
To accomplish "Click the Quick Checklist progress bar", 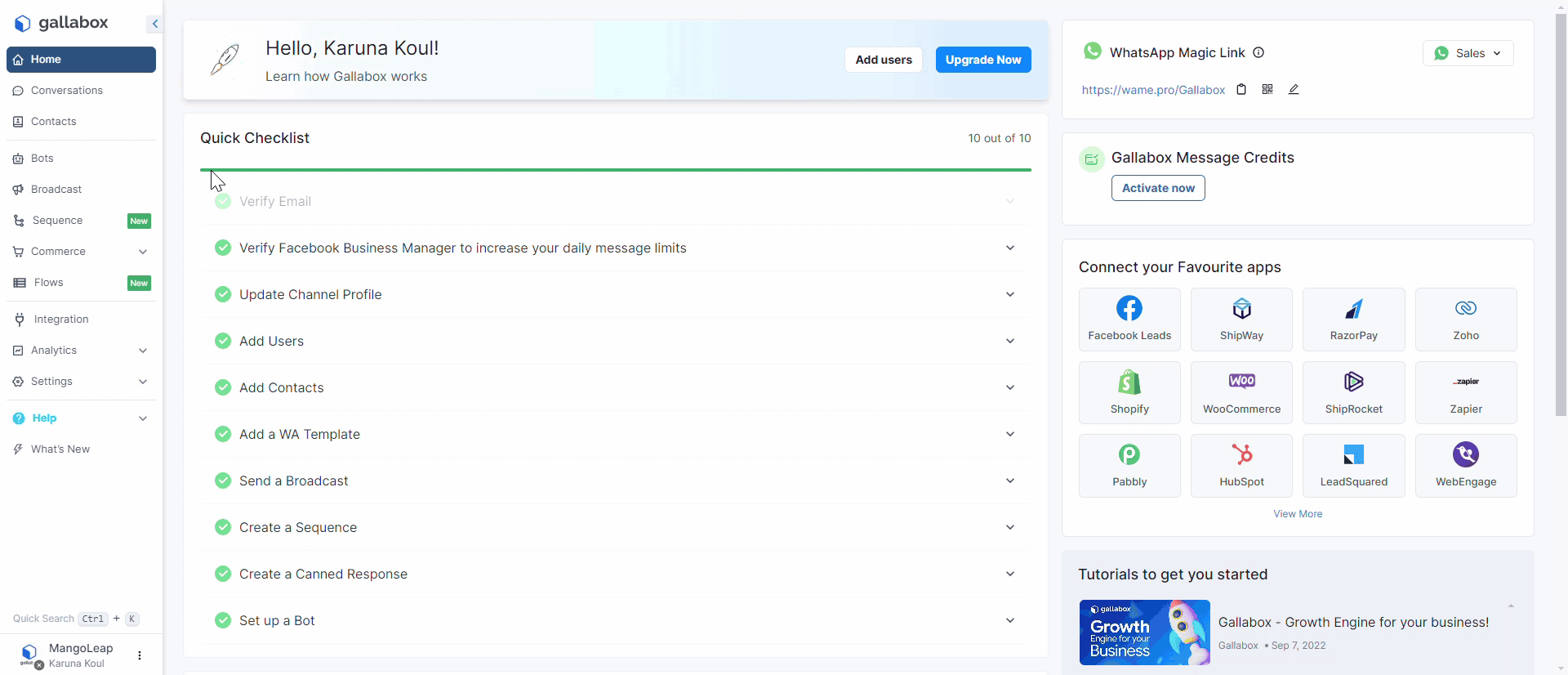I will [x=616, y=170].
